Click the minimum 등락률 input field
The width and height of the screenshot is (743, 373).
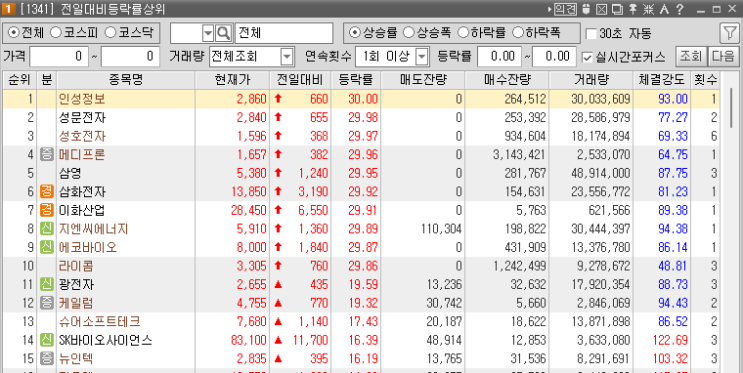499,57
